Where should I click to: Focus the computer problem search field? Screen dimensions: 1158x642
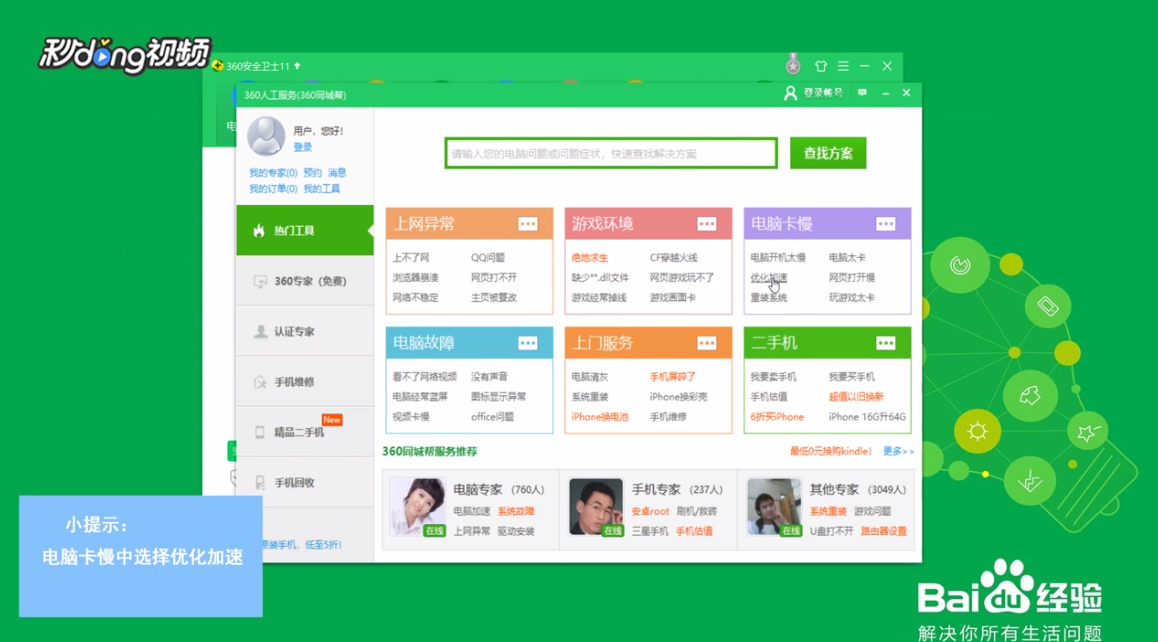tap(611, 153)
